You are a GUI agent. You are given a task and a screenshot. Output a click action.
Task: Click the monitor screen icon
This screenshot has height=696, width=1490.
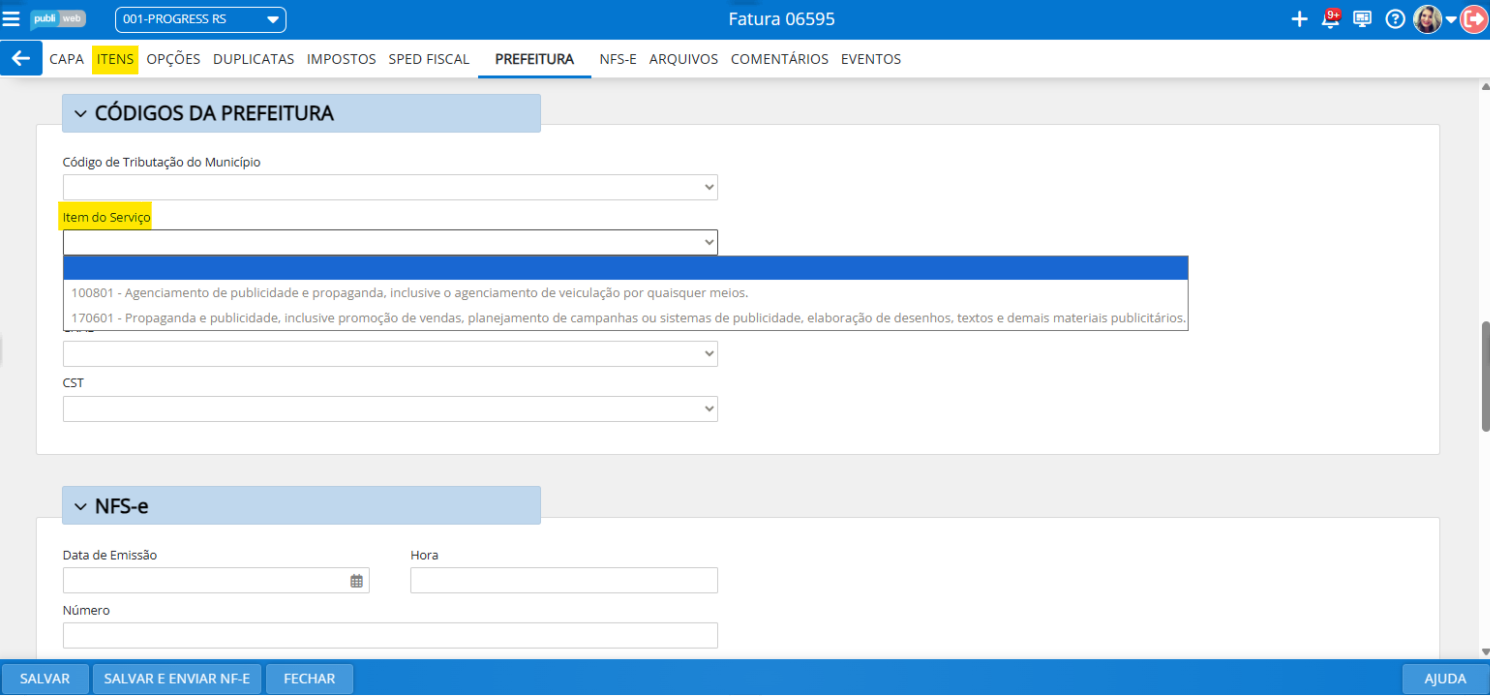[x=1362, y=19]
